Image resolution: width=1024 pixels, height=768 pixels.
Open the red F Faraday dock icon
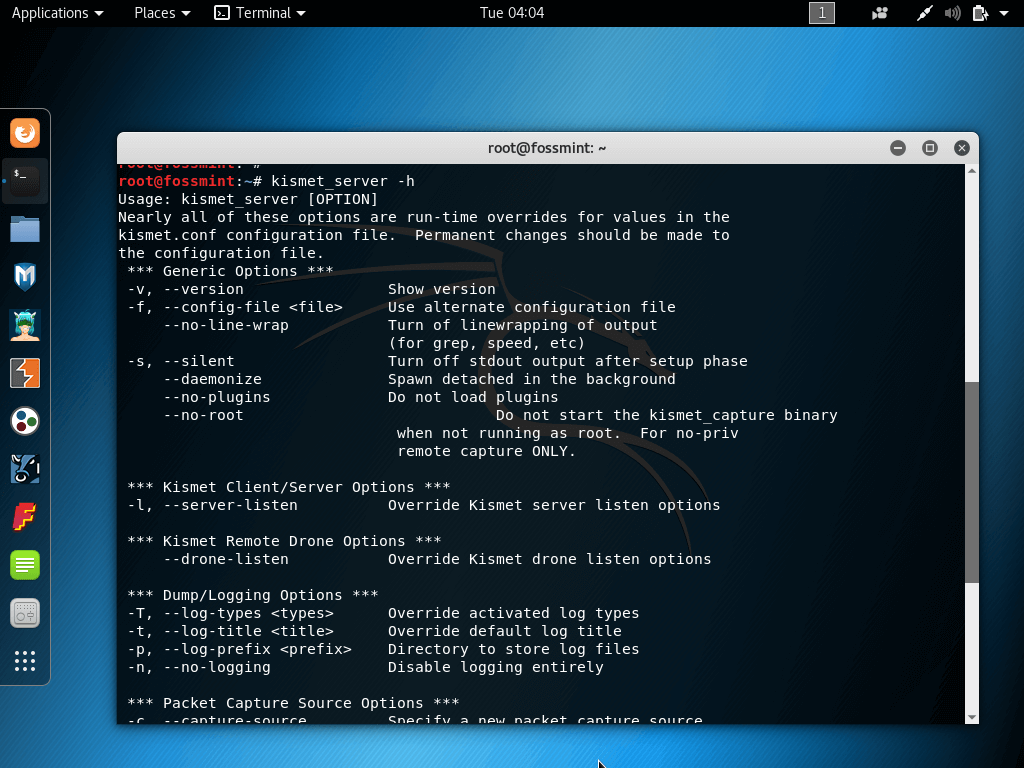coord(25,517)
